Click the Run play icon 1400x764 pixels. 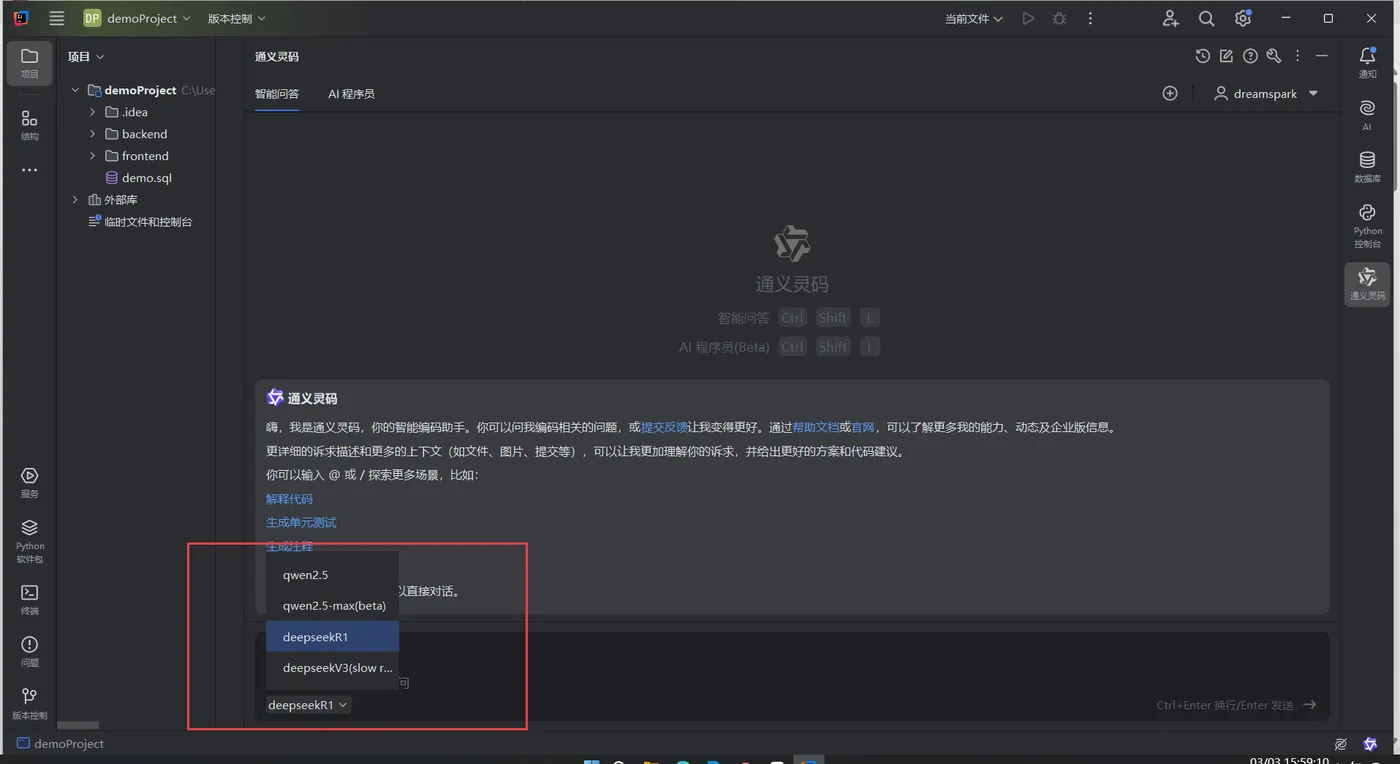point(1028,18)
